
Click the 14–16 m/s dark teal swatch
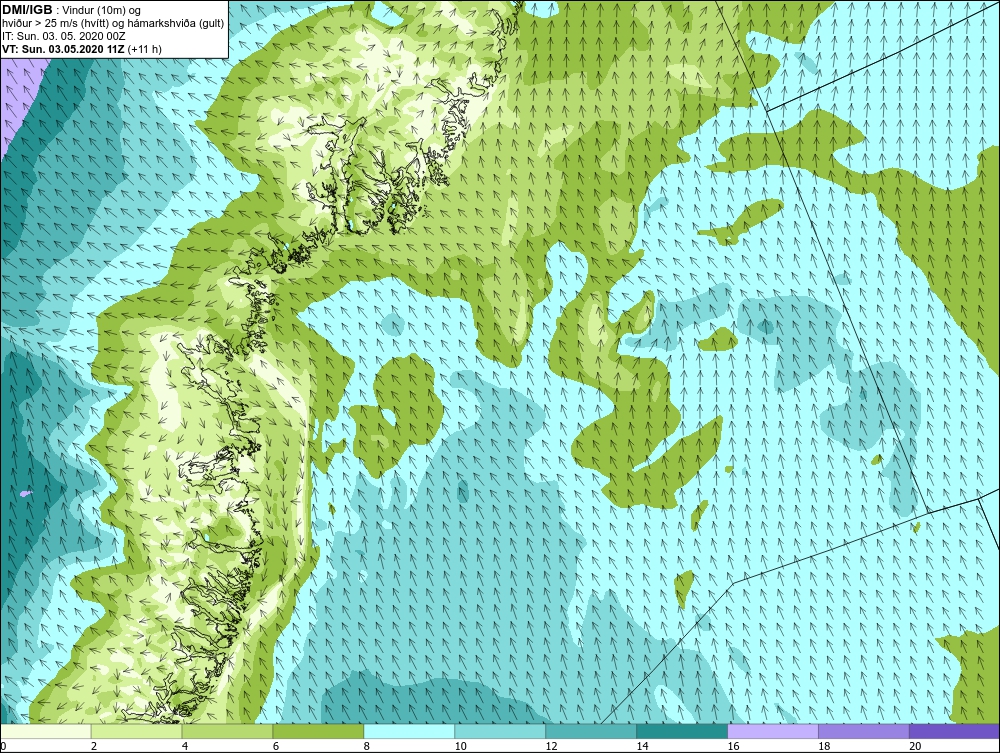[682, 731]
